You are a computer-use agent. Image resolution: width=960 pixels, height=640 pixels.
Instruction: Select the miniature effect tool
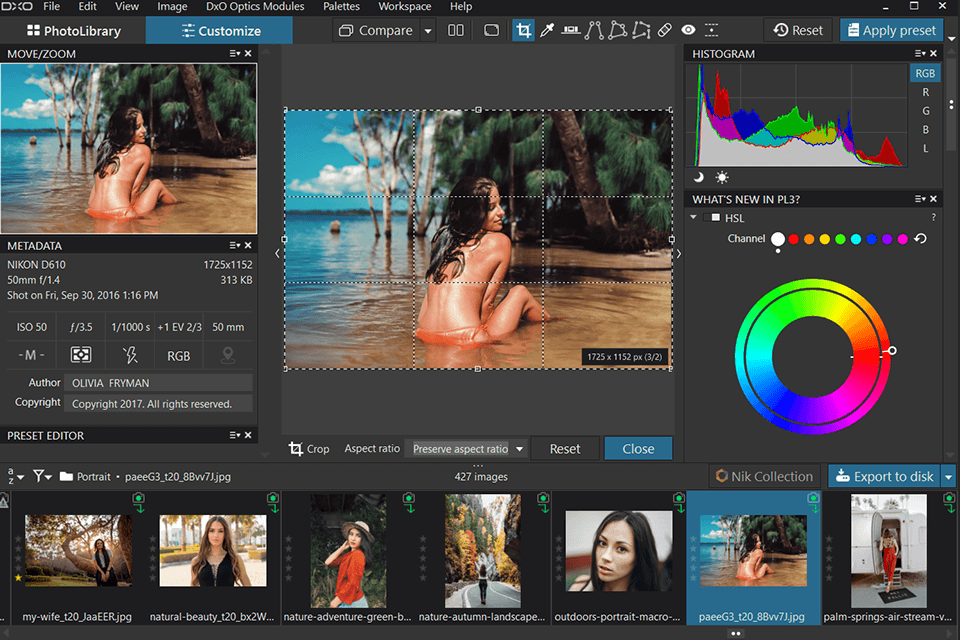click(711, 30)
